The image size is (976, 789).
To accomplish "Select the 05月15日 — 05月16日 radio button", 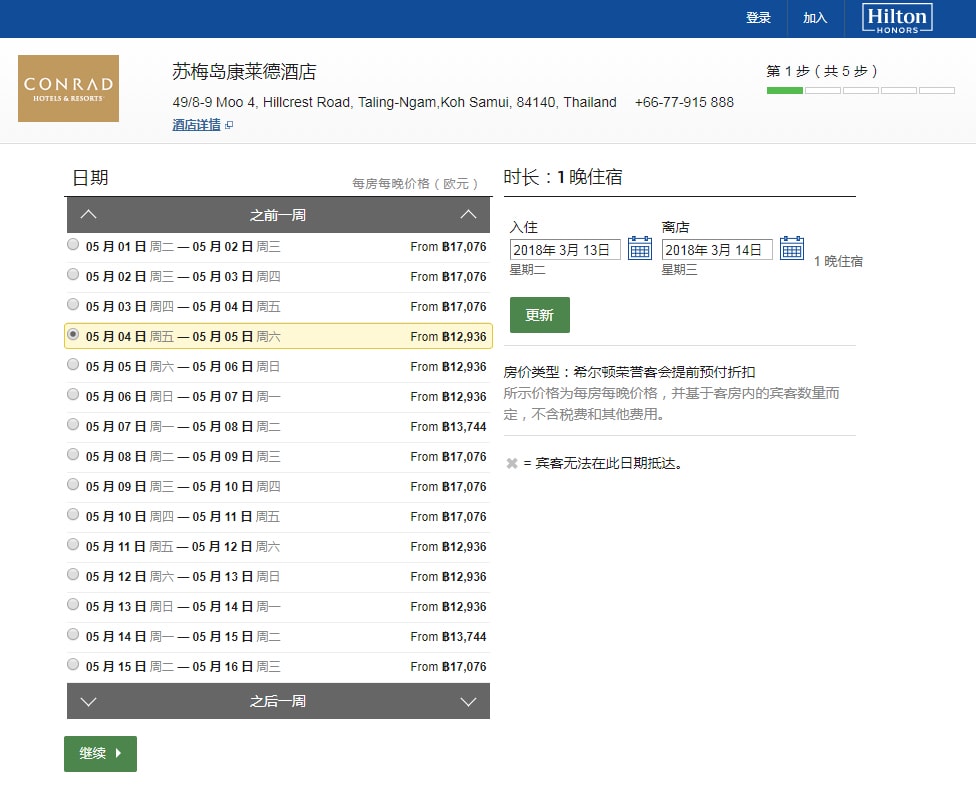I will 73,665.
